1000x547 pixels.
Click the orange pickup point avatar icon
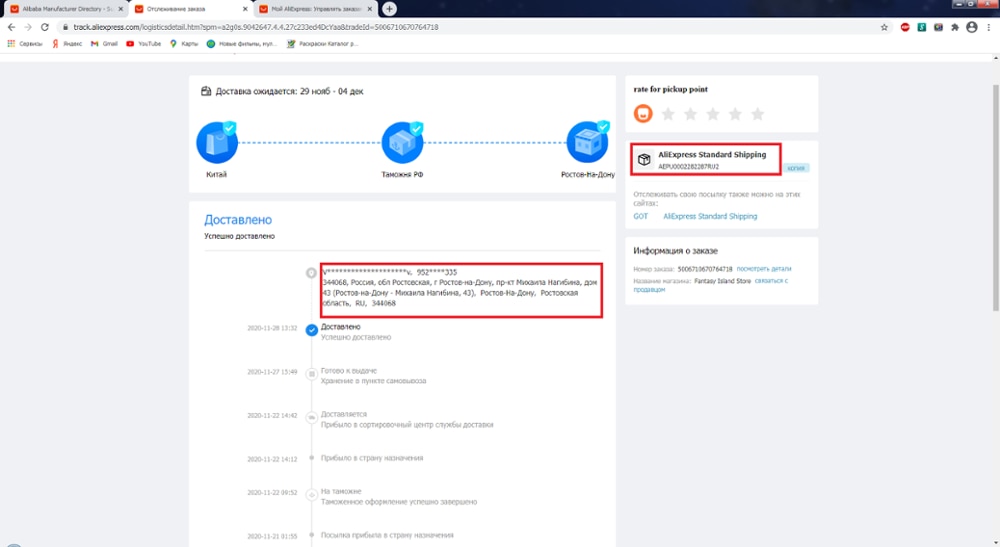coord(643,113)
